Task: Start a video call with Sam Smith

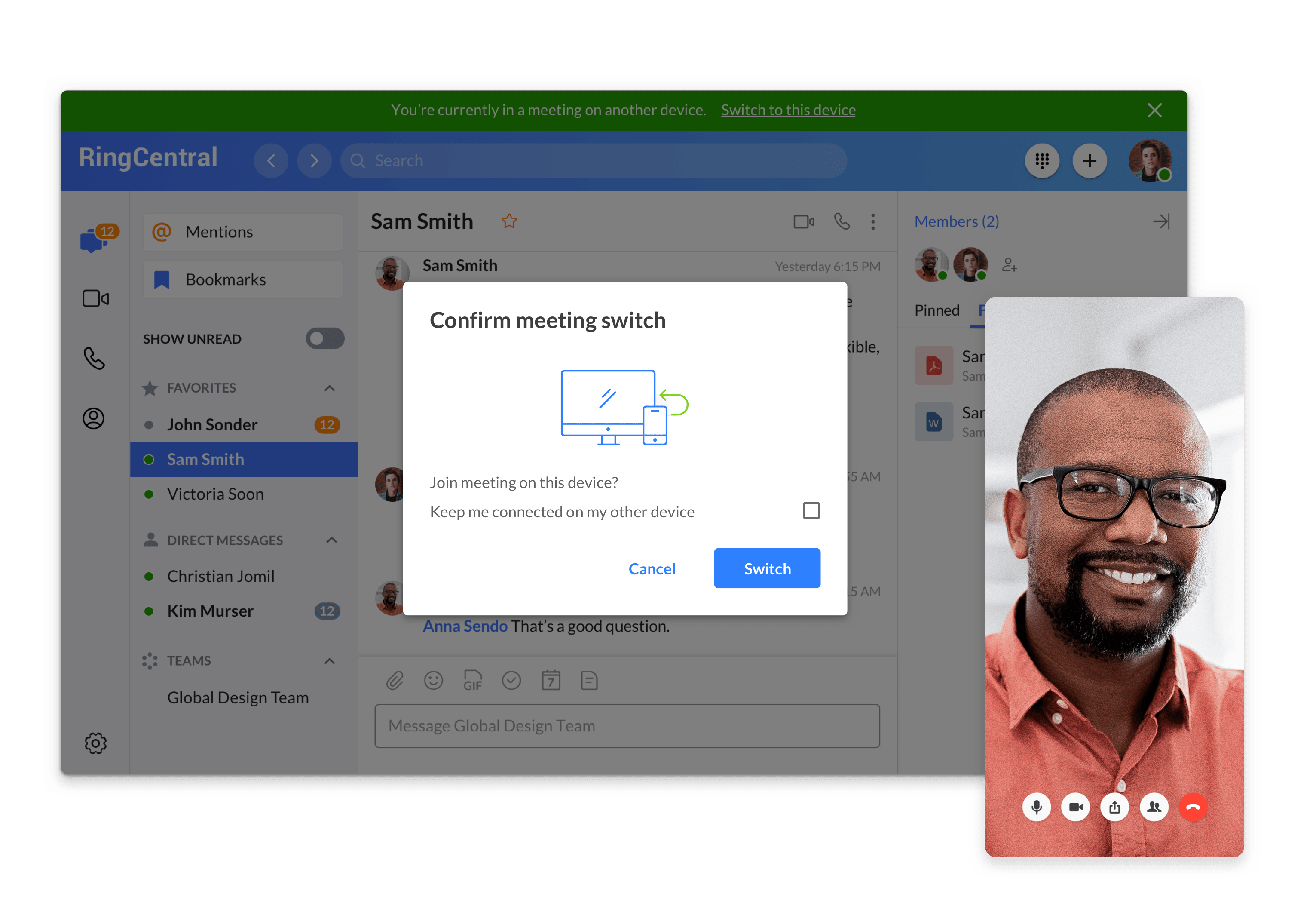Action: coord(804,221)
